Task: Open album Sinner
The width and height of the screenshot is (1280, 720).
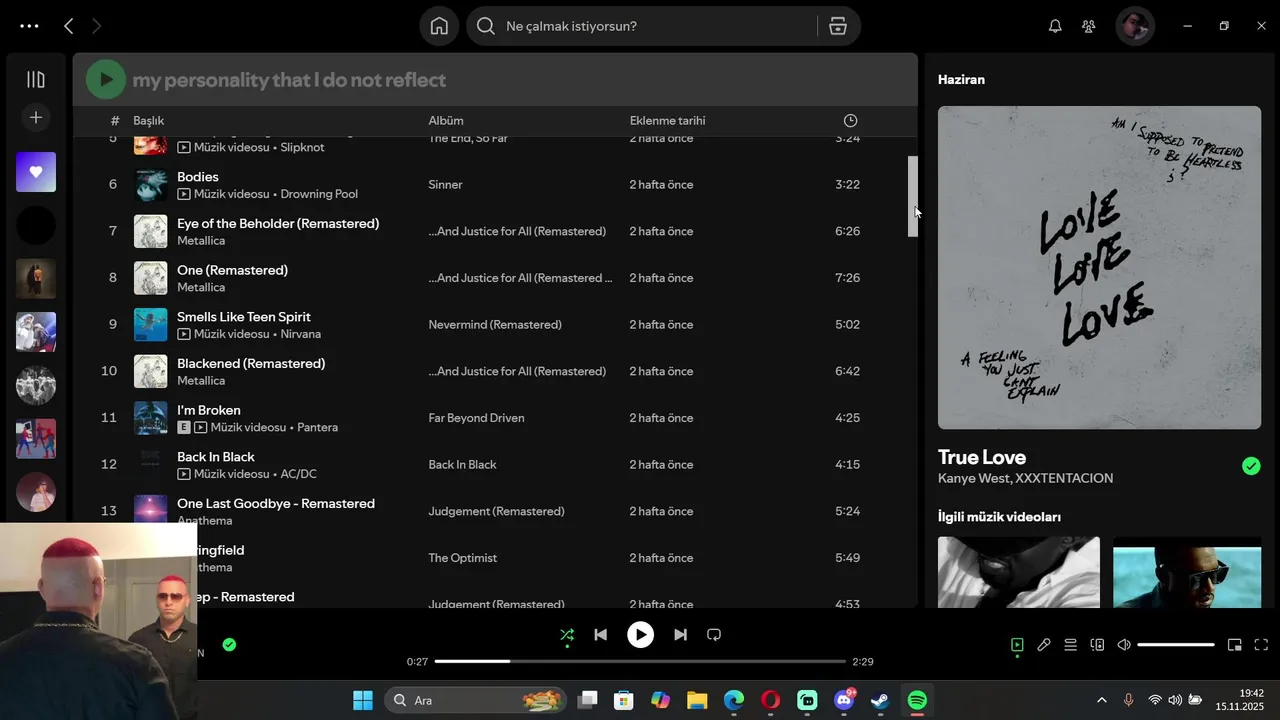Action: (445, 185)
